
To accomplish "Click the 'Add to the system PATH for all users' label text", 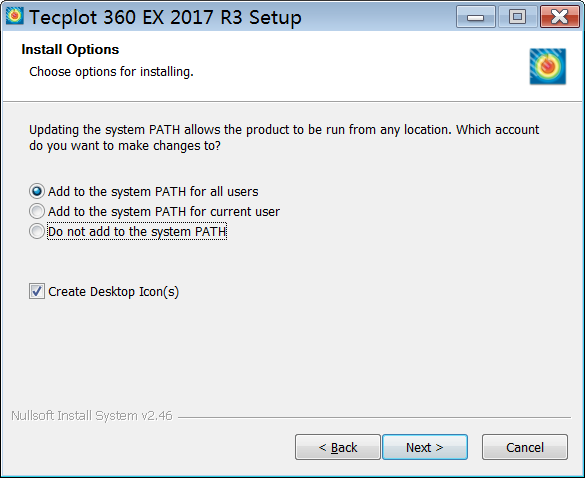I will coord(153,192).
